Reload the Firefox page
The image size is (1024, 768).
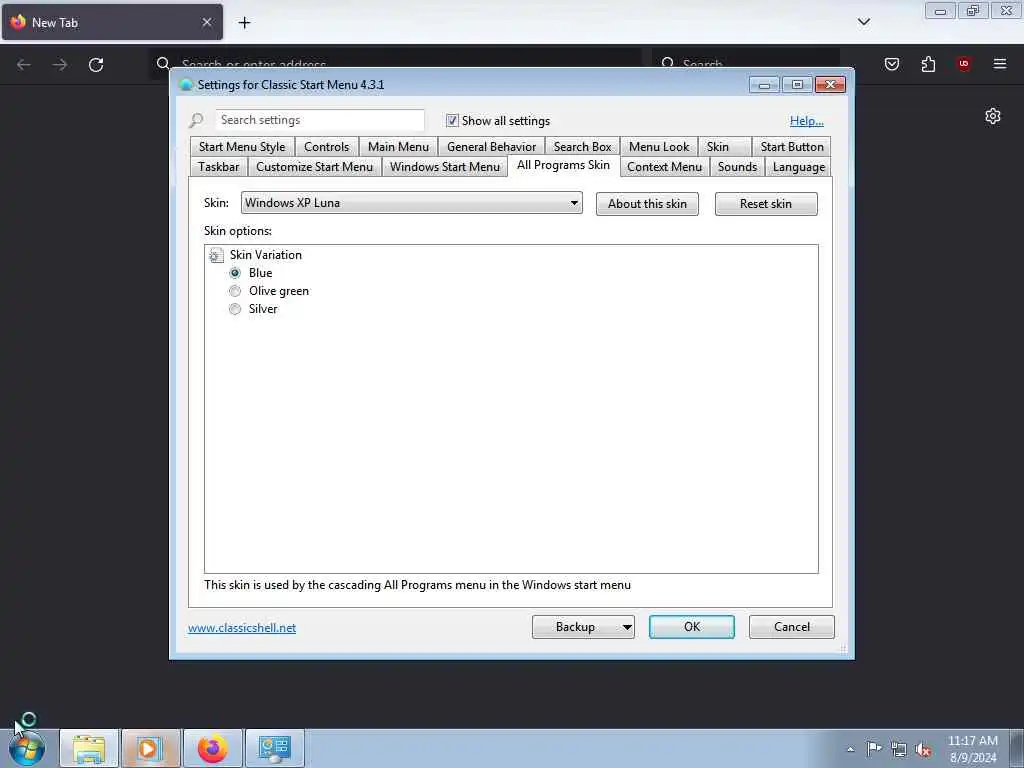click(96, 64)
